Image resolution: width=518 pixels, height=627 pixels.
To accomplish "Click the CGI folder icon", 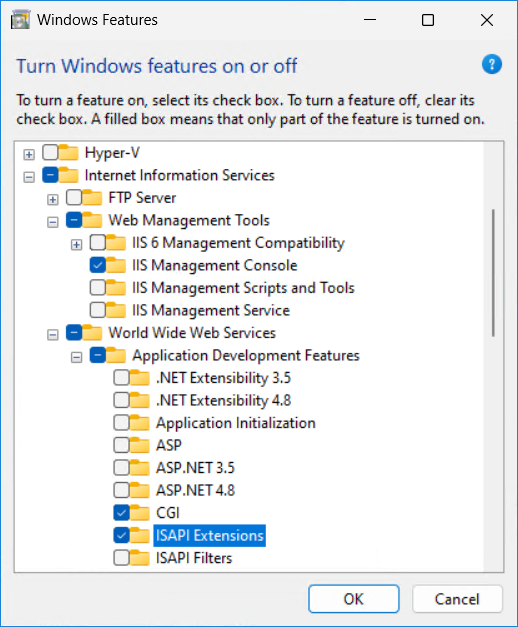I will 140,513.
